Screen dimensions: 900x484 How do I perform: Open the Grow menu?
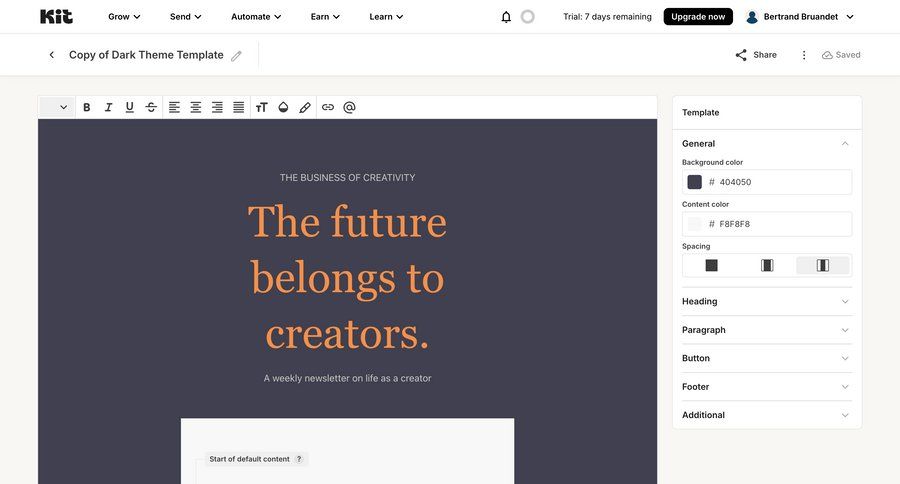click(x=124, y=17)
